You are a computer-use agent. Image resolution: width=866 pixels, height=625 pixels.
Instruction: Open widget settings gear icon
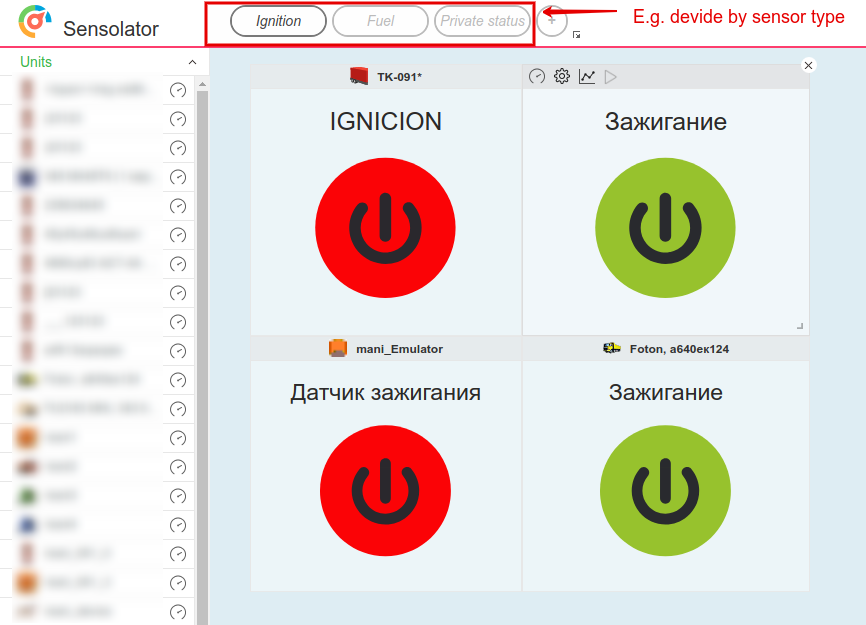pos(562,76)
